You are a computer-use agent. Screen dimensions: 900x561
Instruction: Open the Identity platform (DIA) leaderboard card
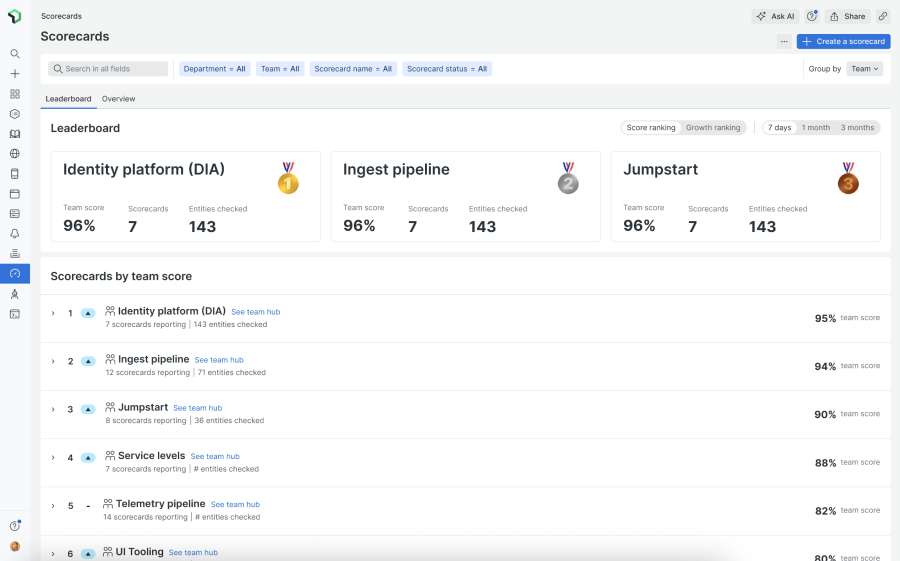click(185, 196)
